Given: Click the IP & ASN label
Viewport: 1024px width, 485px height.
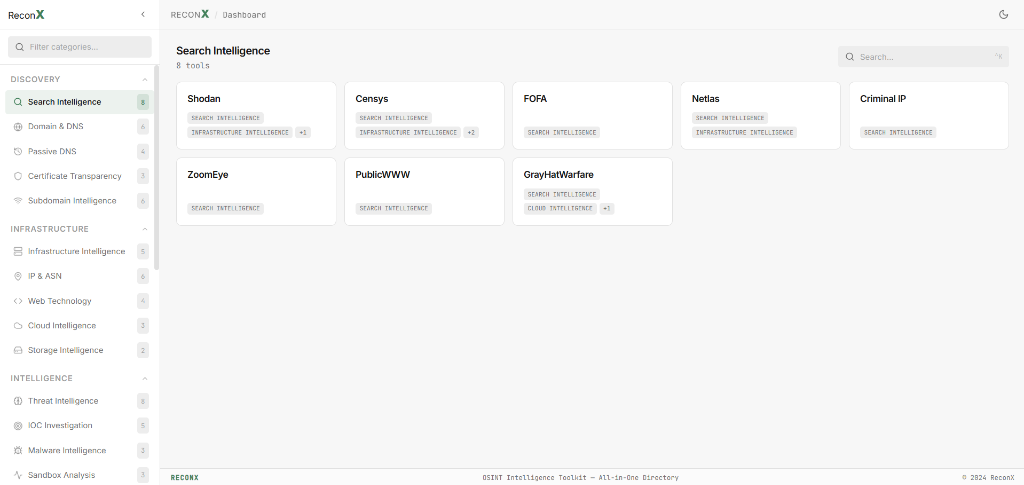Looking at the screenshot, I should pos(44,276).
